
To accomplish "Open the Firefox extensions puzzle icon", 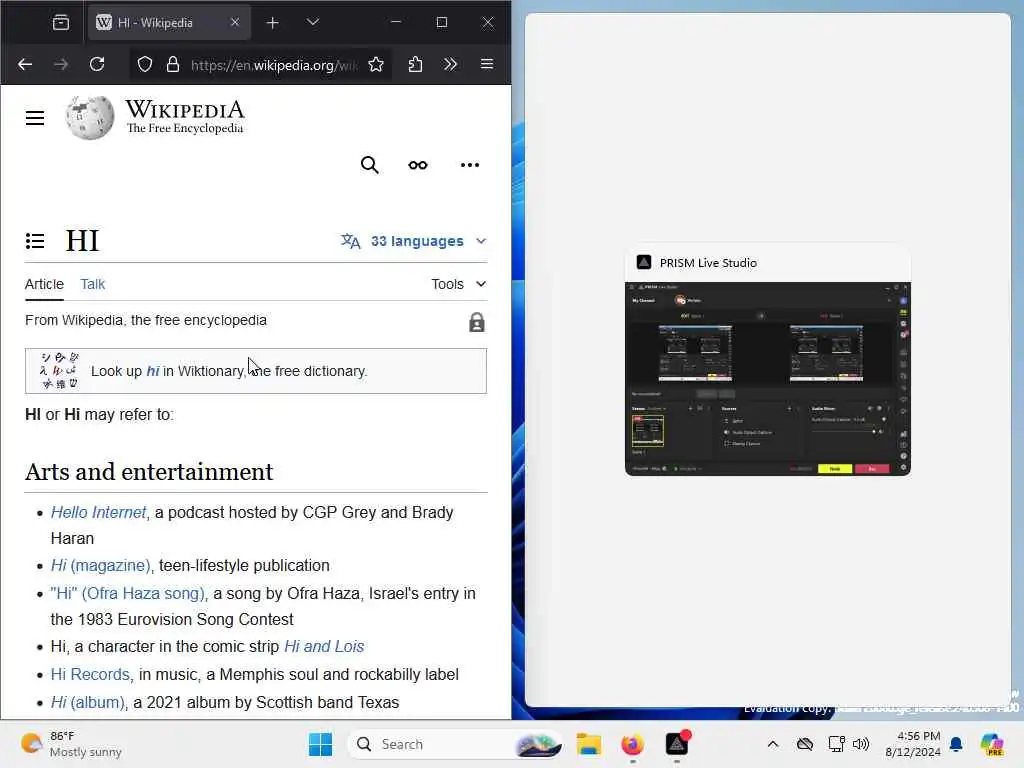I will pos(415,64).
